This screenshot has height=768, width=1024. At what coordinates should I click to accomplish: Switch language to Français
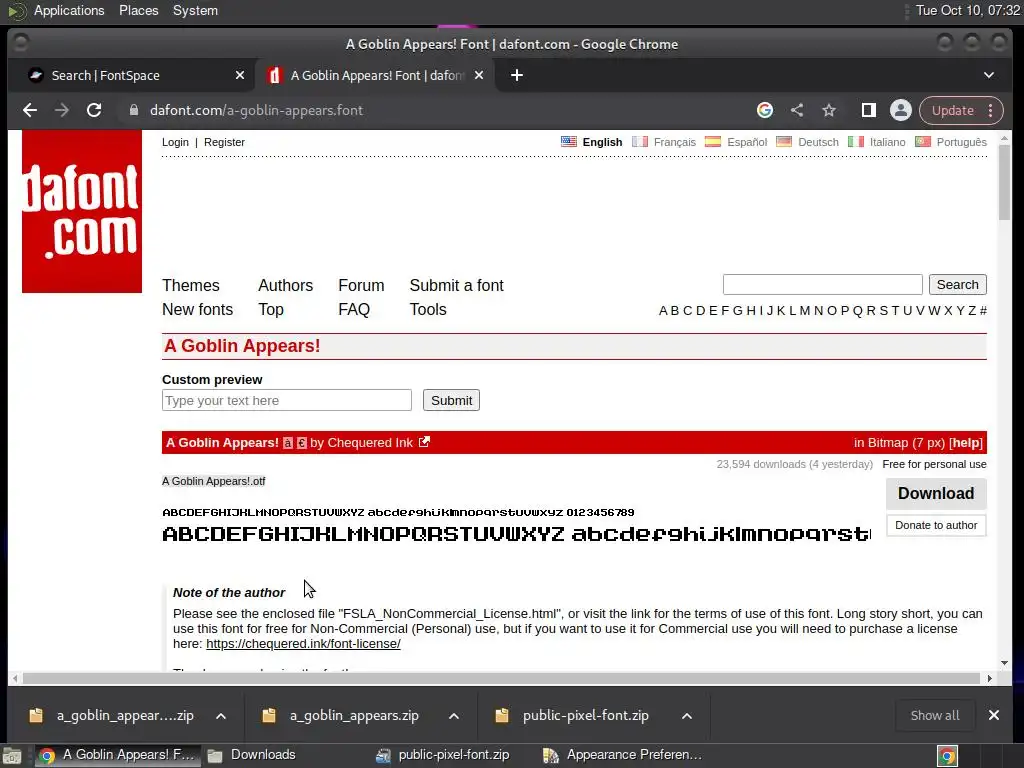[x=675, y=142]
